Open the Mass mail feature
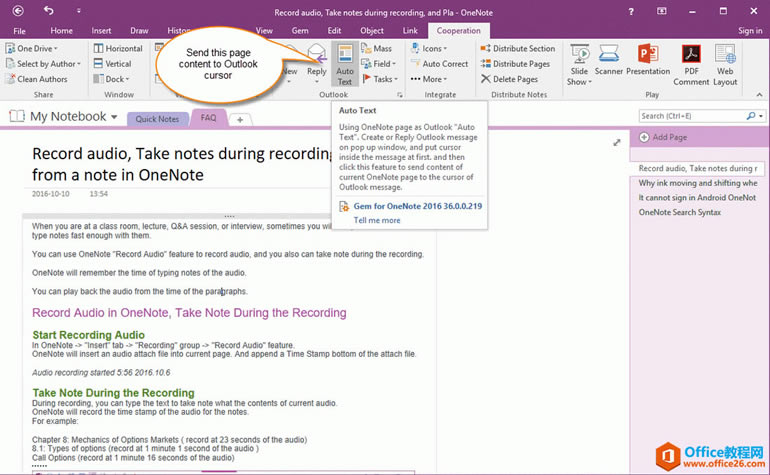This screenshot has height=475, width=770. click(376, 48)
